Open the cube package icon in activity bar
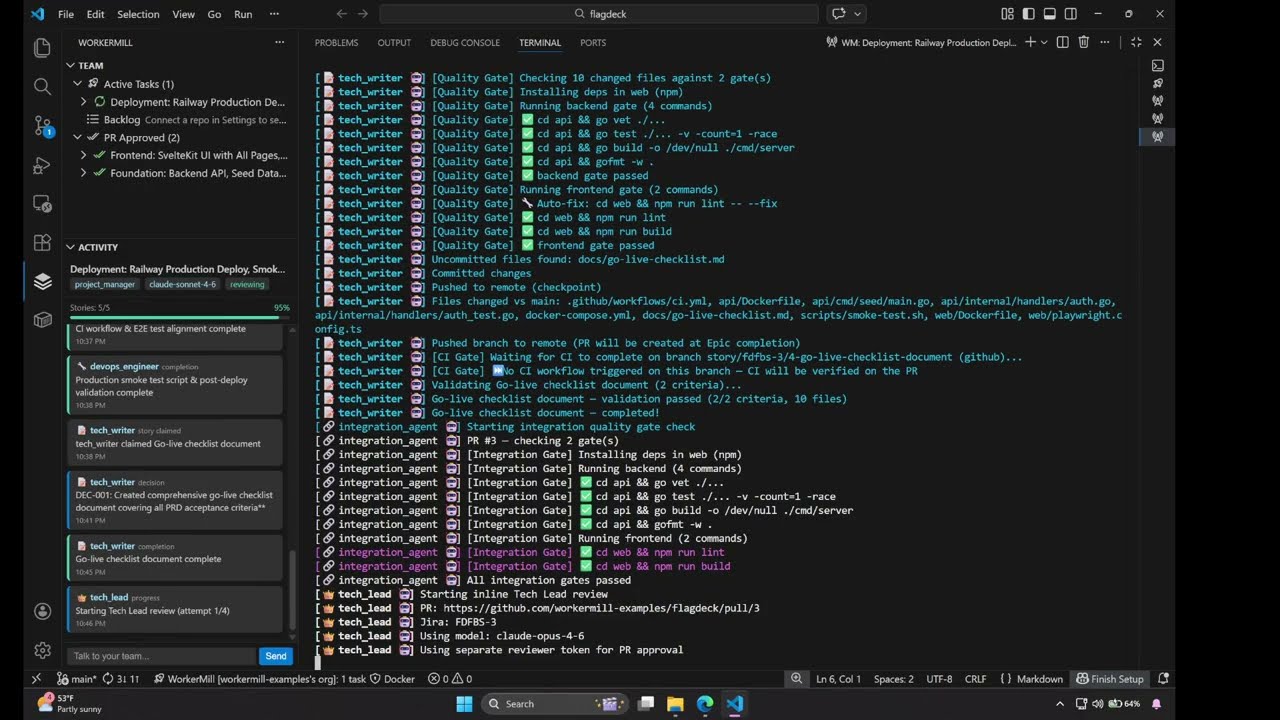The image size is (1280, 720). pos(42,320)
